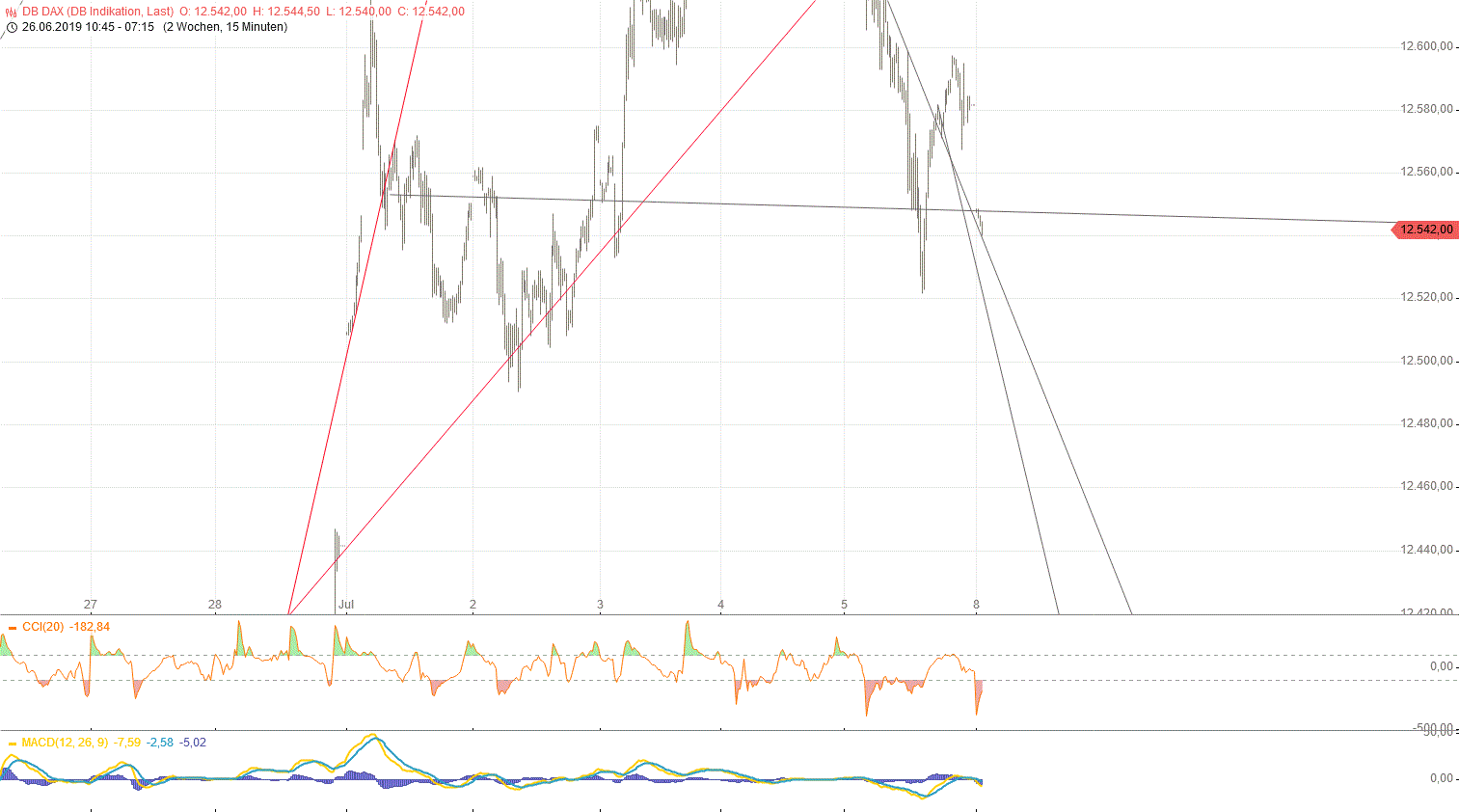This screenshot has height=812, width=1459.
Task: Click the open value O: 12.542,00
Action: tap(213, 12)
